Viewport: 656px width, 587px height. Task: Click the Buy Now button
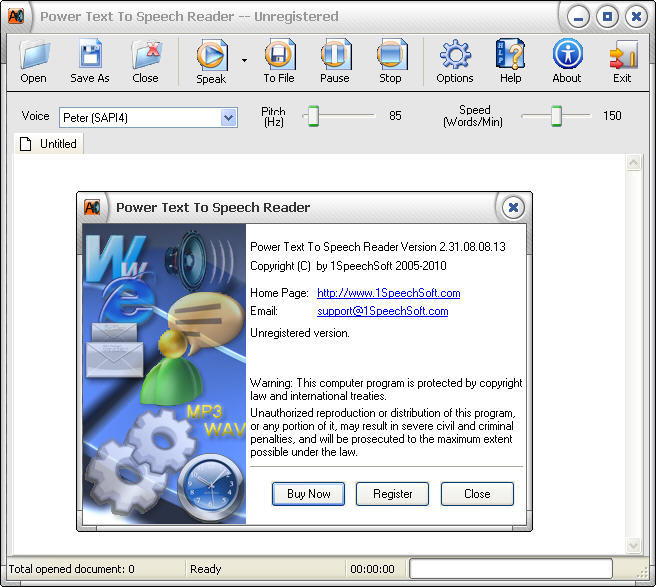click(x=309, y=494)
